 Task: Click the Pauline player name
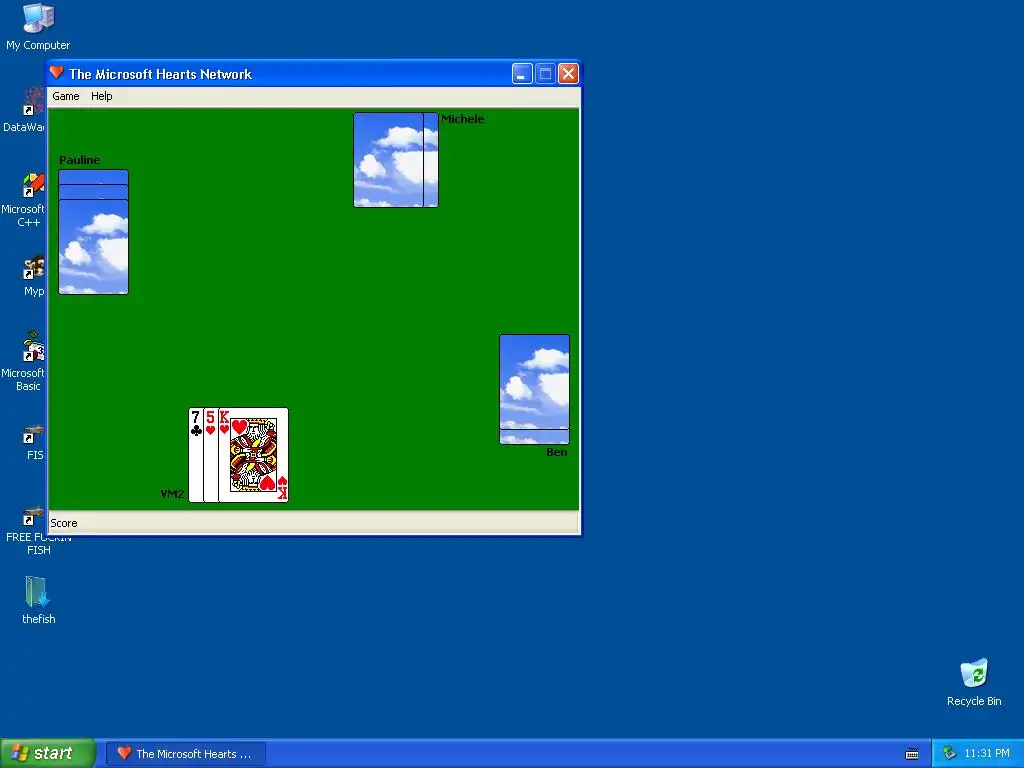pyautogui.click(x=80, y=160)
